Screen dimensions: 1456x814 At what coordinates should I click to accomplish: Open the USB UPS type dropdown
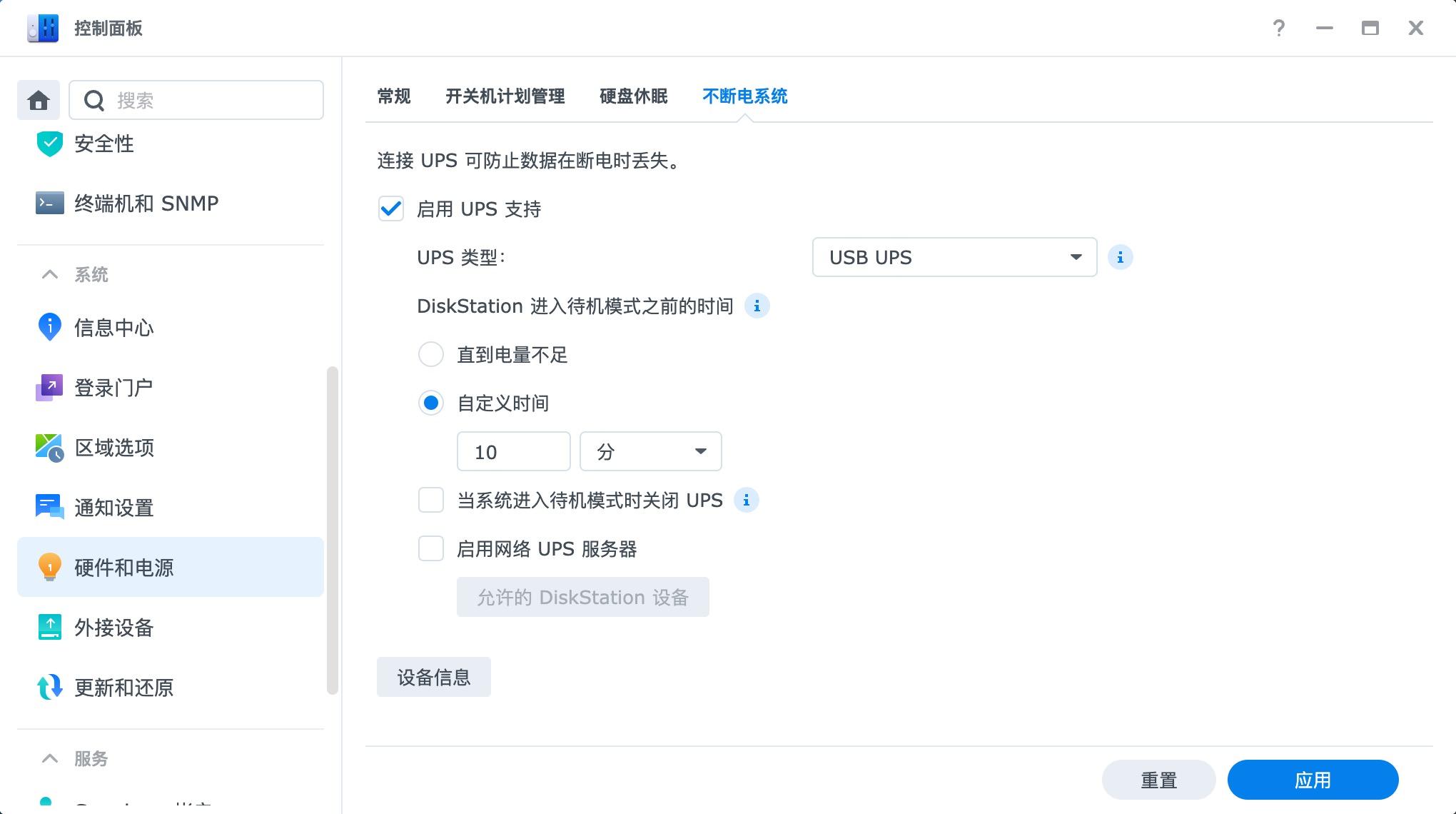tap(954, 258)
